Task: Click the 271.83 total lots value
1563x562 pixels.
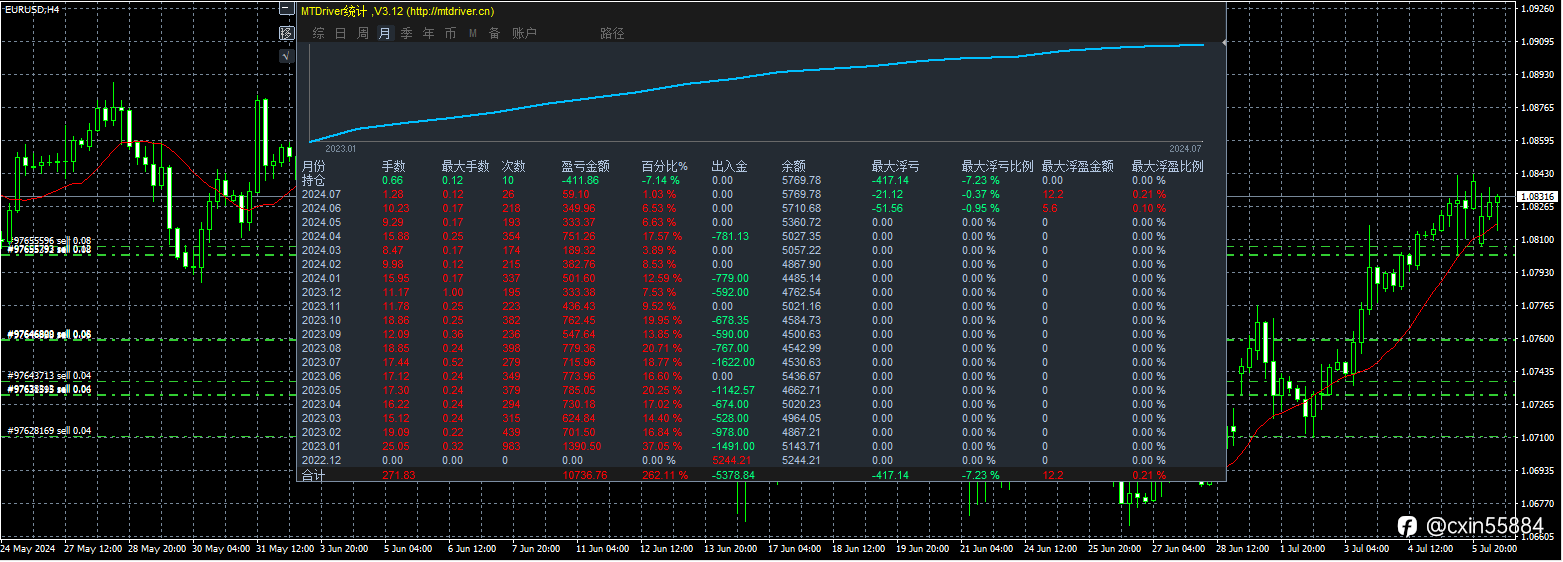Action: point(398,475)
